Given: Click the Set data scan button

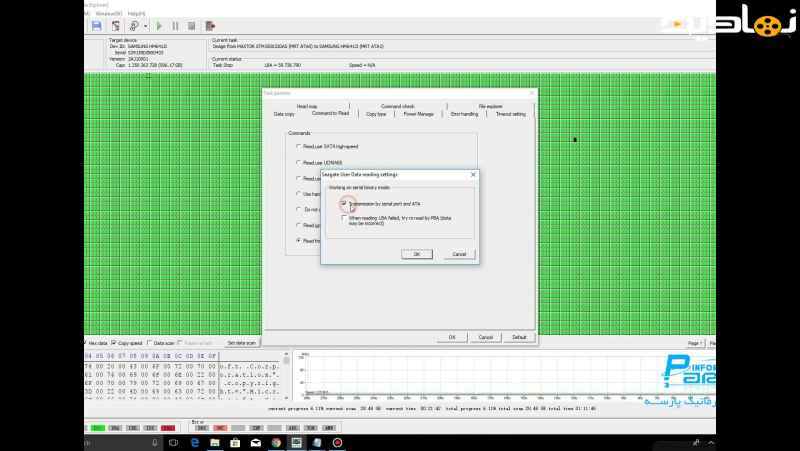Looking at the screenshot, I should click(241, 343).
